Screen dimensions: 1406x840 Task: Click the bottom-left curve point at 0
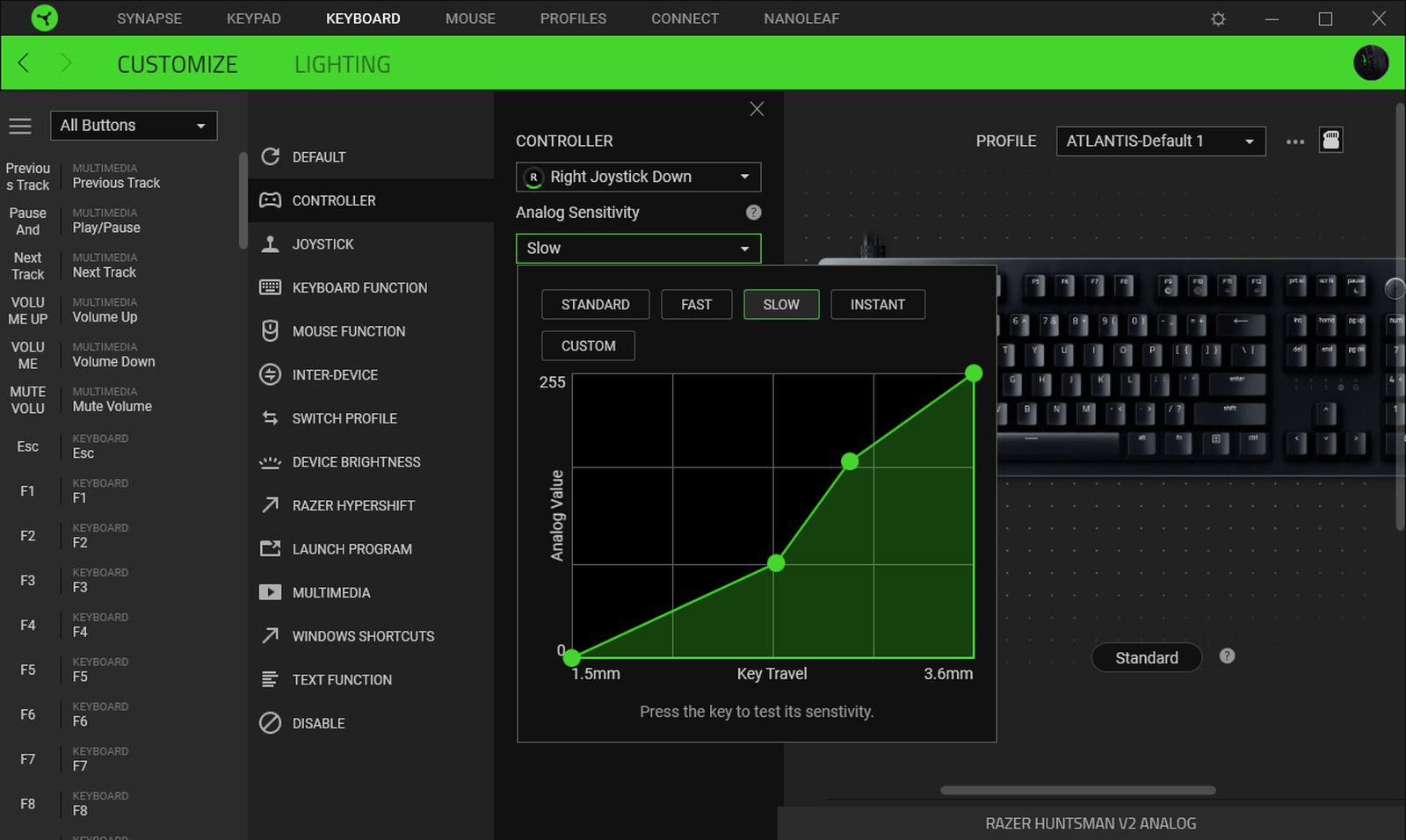[572, 657]
